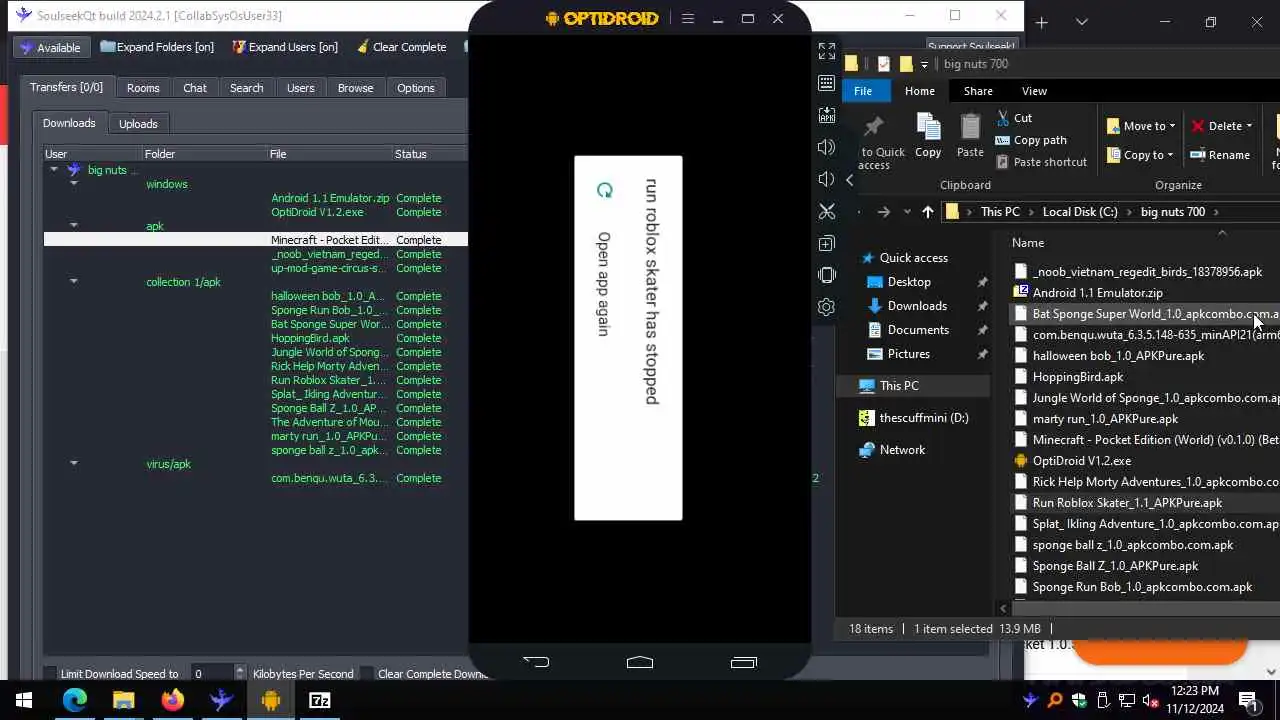Open the Move to dropdown
Screen dimensions: 1280x720
[x=1141, y=126]
